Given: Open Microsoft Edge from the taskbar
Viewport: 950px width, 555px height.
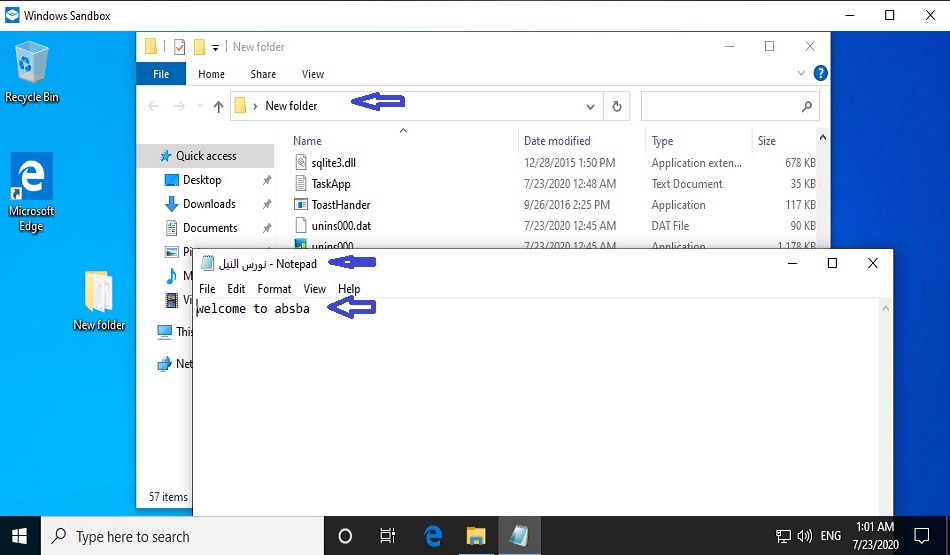Looking at the screenshot, I should (433, 536).
